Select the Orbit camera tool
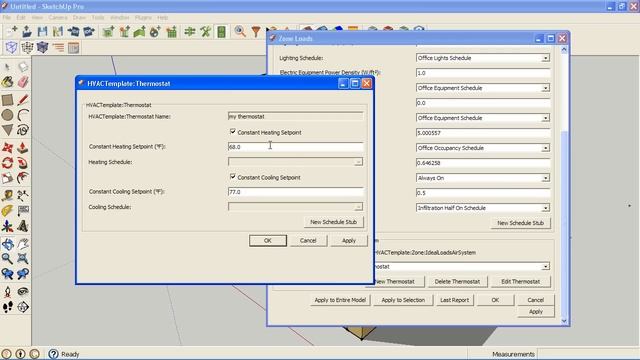This screenshot has width=640, height=360. tap(7, 244)
